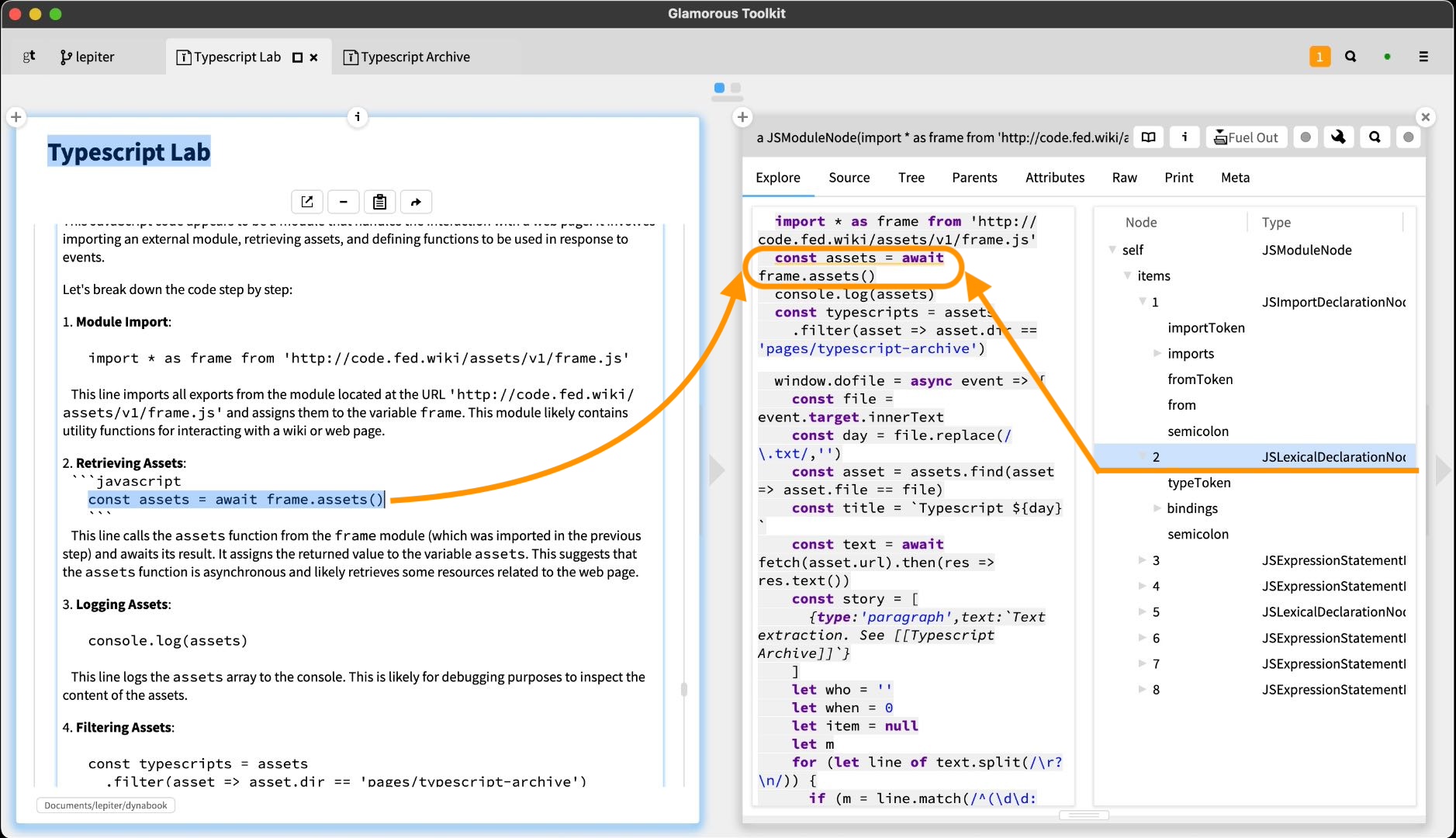Open the lepiter tab

(x=87, y=57)
